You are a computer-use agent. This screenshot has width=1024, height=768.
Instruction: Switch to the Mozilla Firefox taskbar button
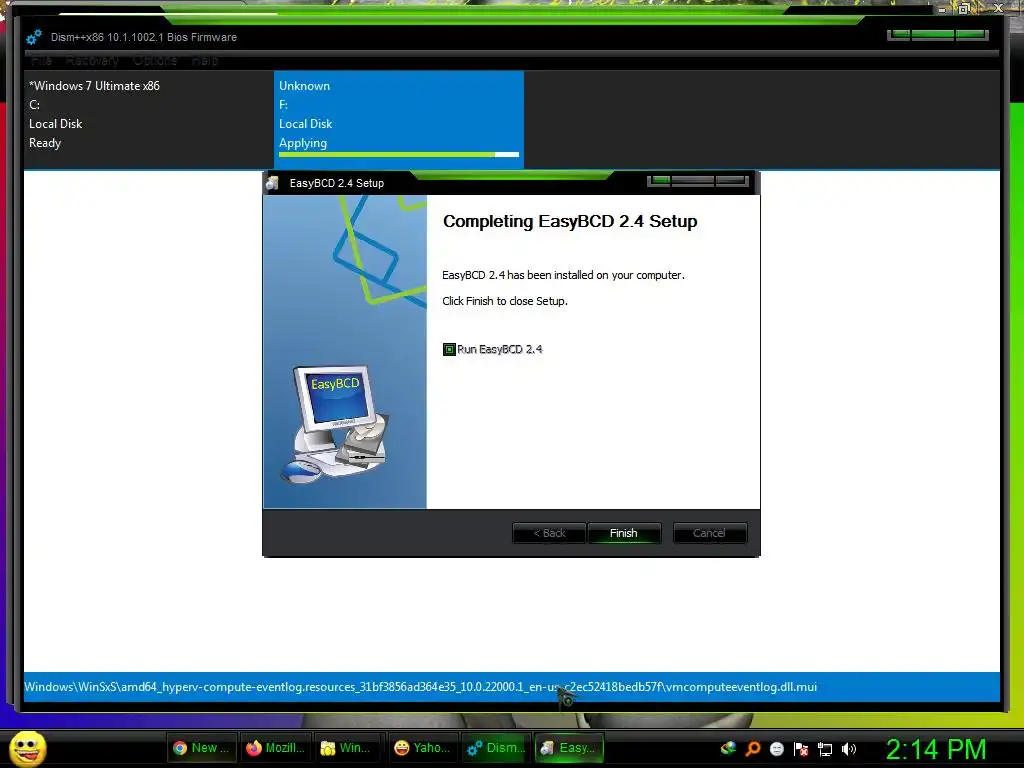click(x=275, y=748)
